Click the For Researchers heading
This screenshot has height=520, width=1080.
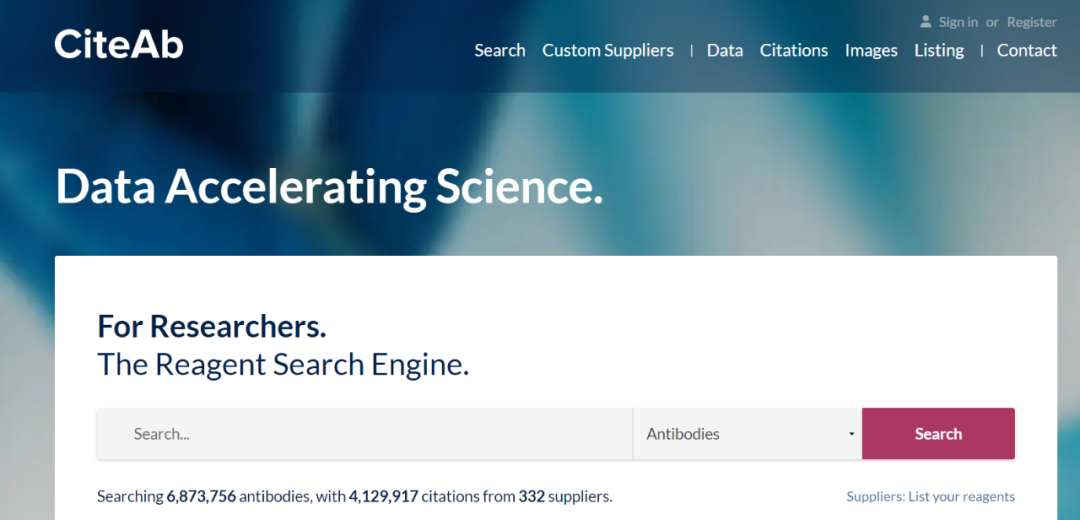[x=211, y=326]
